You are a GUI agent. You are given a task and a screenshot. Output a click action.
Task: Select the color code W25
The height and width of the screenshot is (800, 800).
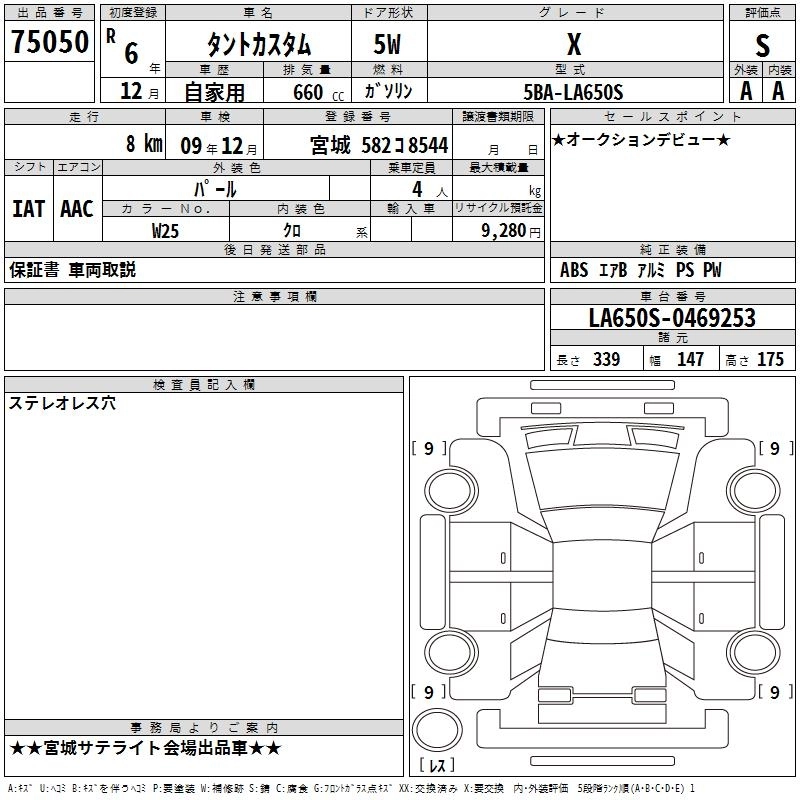click(x=166, y=230)
